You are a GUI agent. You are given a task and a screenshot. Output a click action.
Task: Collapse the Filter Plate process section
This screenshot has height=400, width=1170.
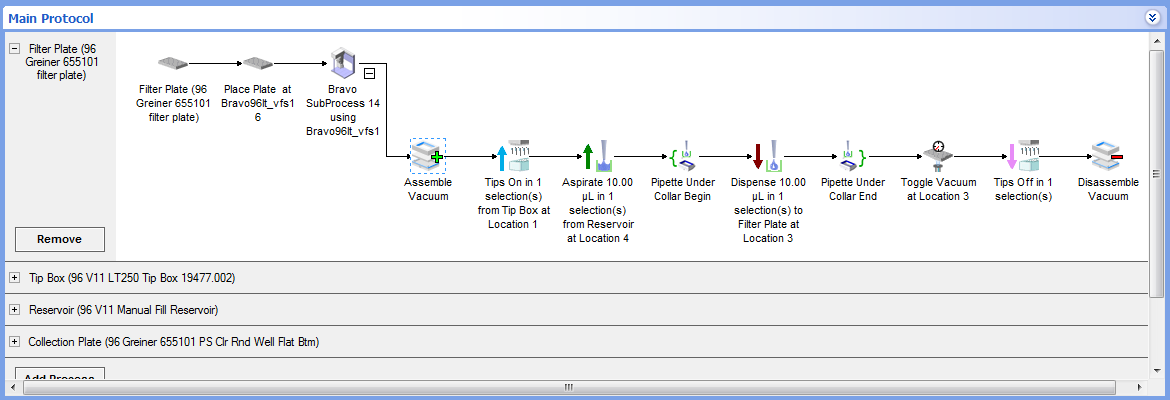tap(15, 48)
